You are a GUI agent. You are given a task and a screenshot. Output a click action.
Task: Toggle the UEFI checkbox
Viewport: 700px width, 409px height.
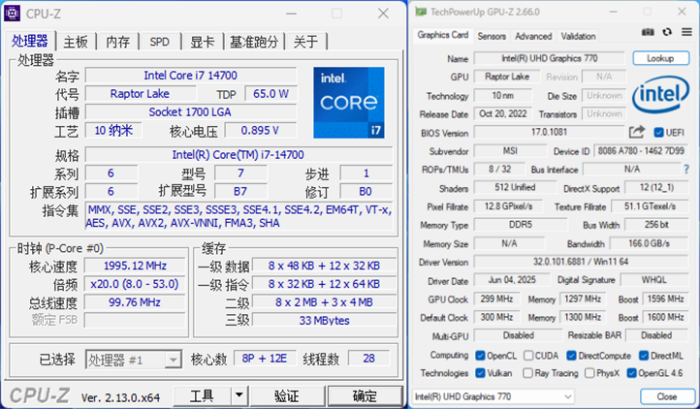click(658, 133)
